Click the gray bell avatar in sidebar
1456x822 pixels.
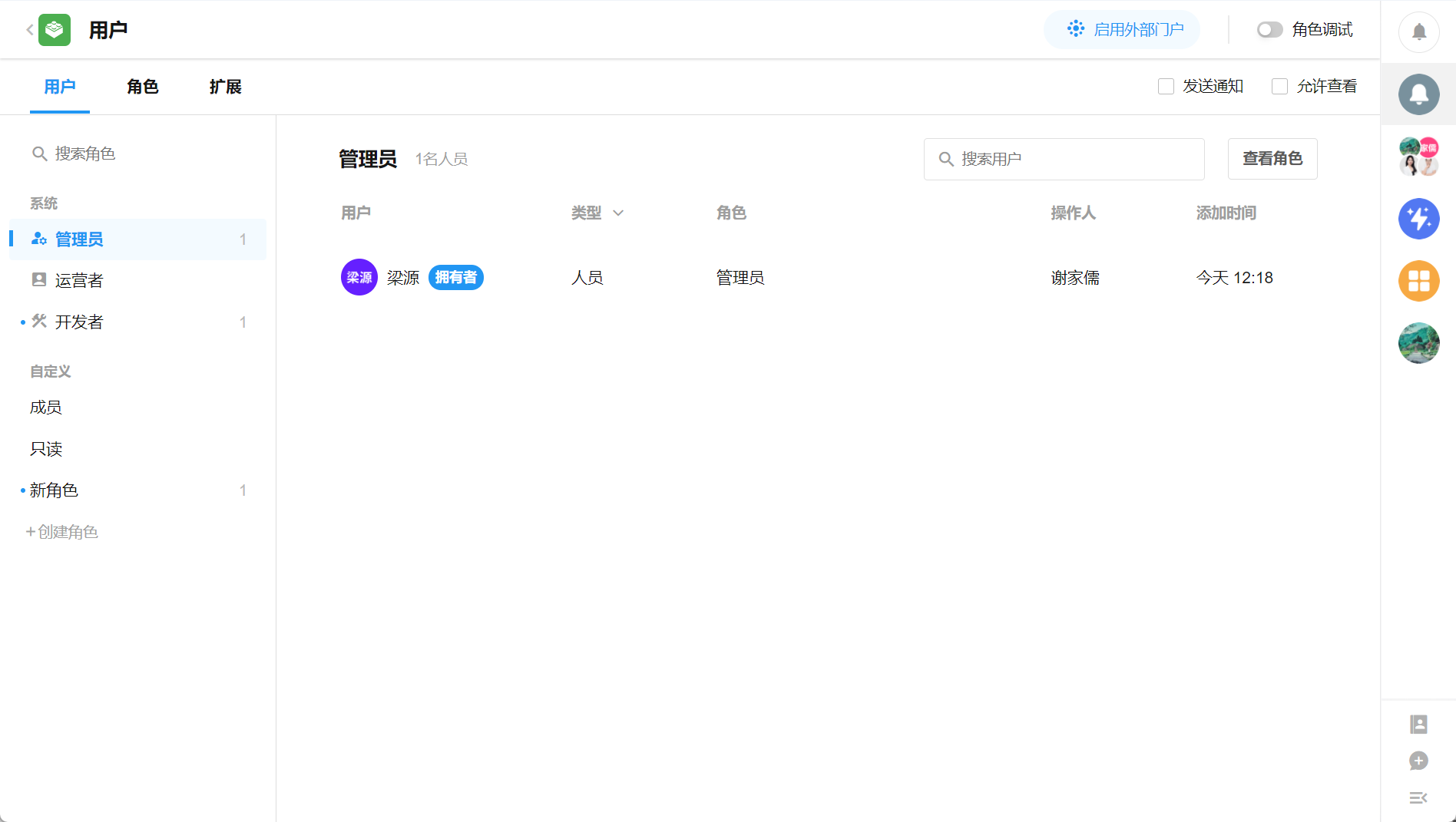coord(1418,94)
